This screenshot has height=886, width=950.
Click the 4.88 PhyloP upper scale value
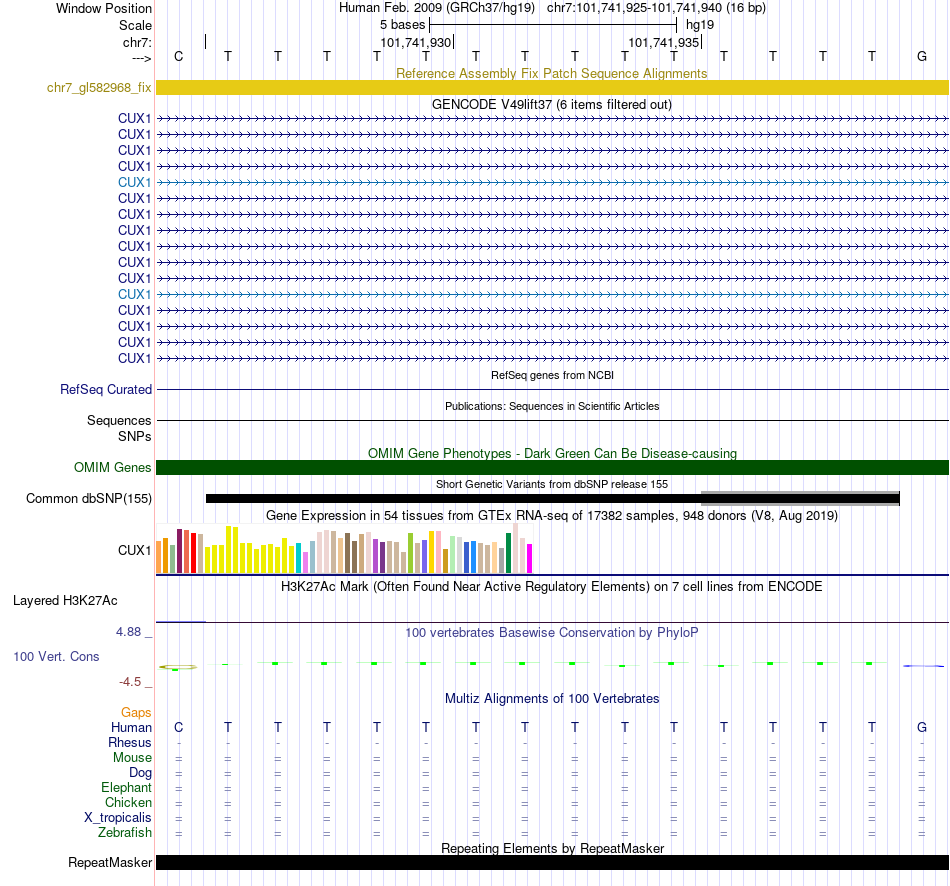(128, 631)
